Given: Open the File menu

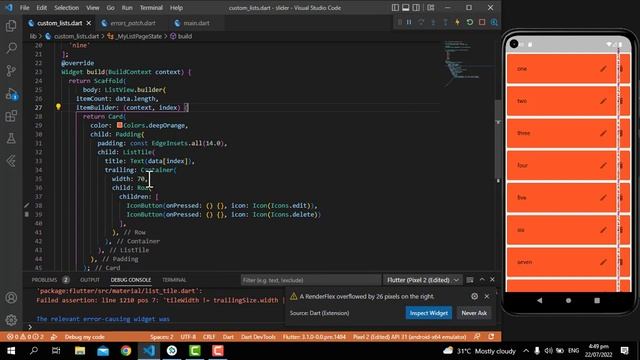Looking at the screenshot, I should click(x=24, y=8).
